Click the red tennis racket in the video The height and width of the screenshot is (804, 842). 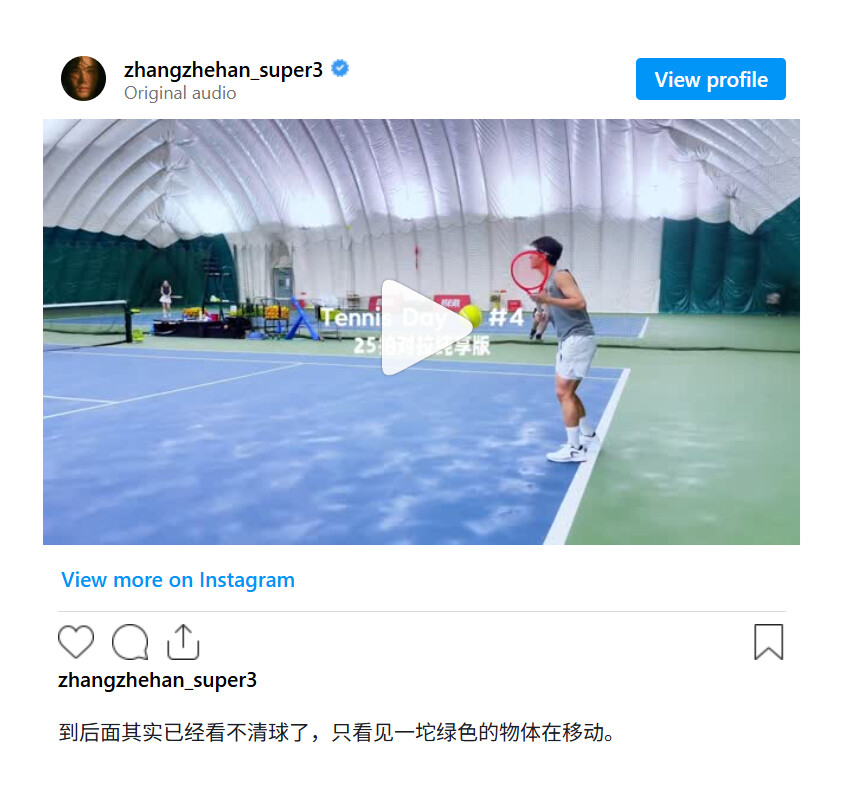click(x=529, y=271)
